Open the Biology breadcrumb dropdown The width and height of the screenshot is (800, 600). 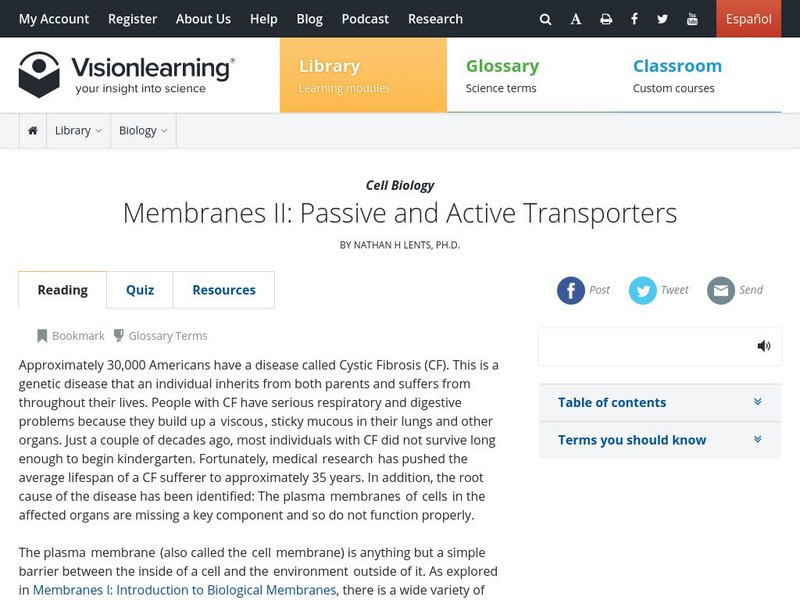[143, 131]
